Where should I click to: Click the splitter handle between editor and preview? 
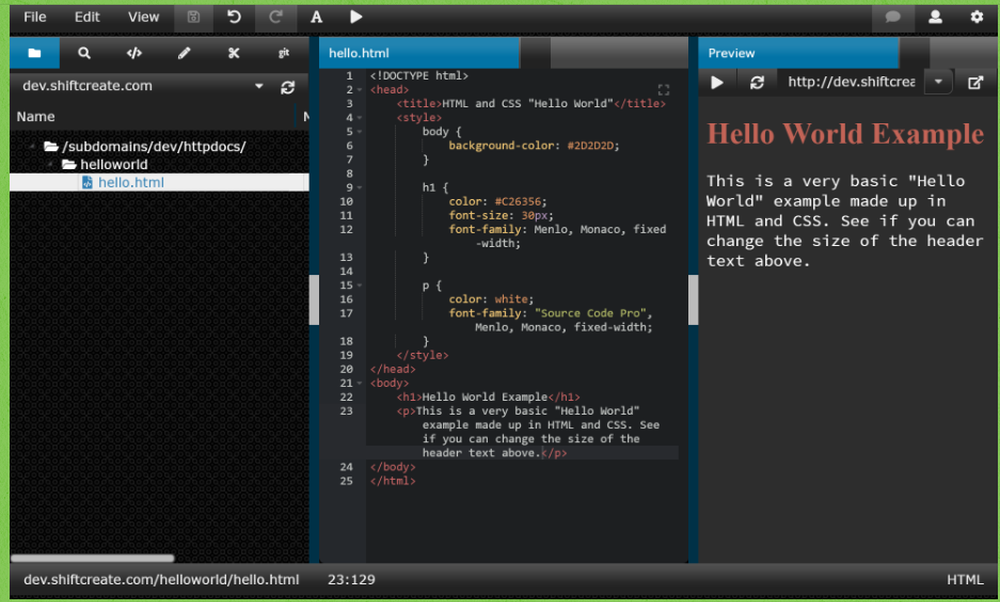(693, 300)
